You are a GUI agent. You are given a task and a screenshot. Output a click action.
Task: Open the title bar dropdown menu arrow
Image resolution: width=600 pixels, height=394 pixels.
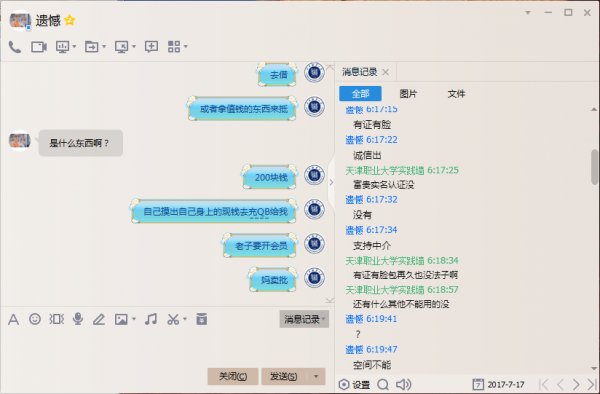click(528, 13)
